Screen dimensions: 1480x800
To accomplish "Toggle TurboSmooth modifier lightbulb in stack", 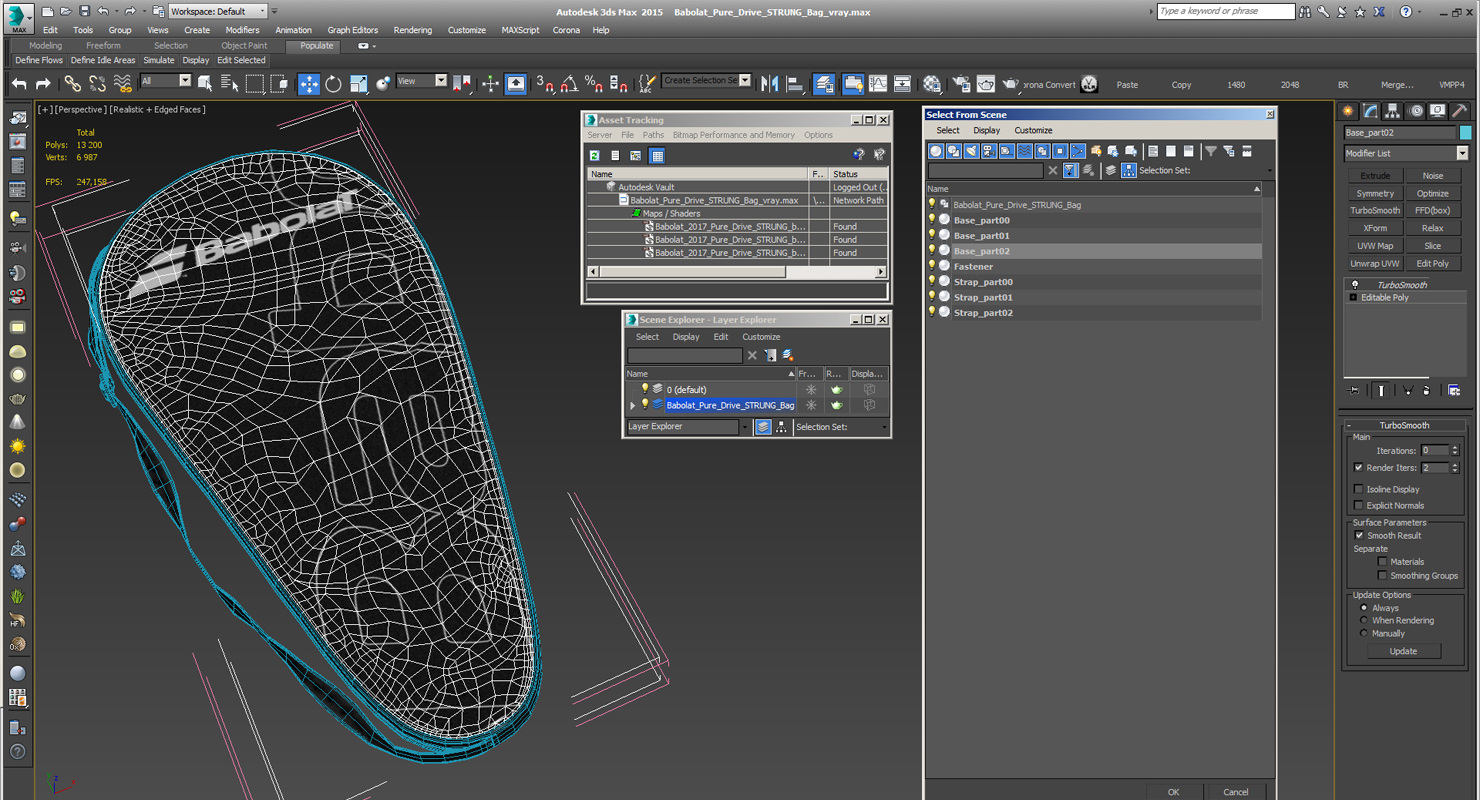I will point(1355,285).
